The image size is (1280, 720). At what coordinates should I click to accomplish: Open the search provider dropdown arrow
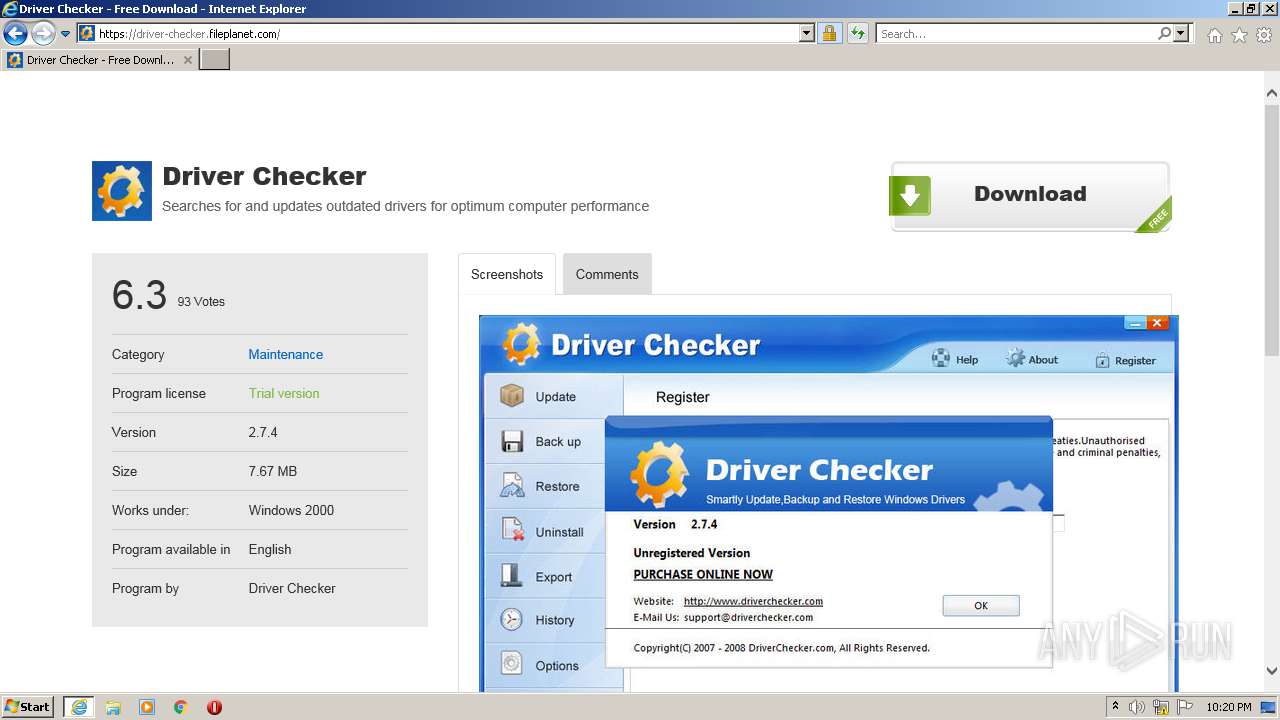(1181, 34)
